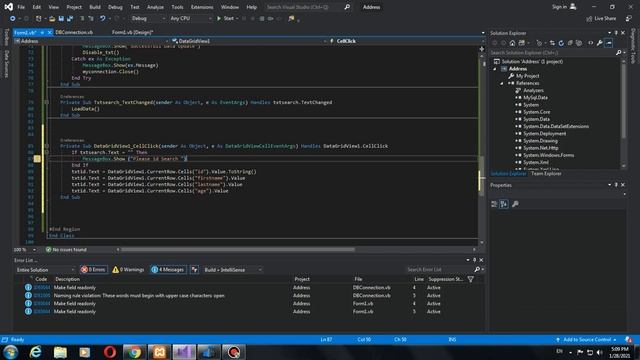The height and width of the screenshot is (360, 640).
Task: Toggle auto-hide pin of Solution Explorer
Action: coord(616,33)
